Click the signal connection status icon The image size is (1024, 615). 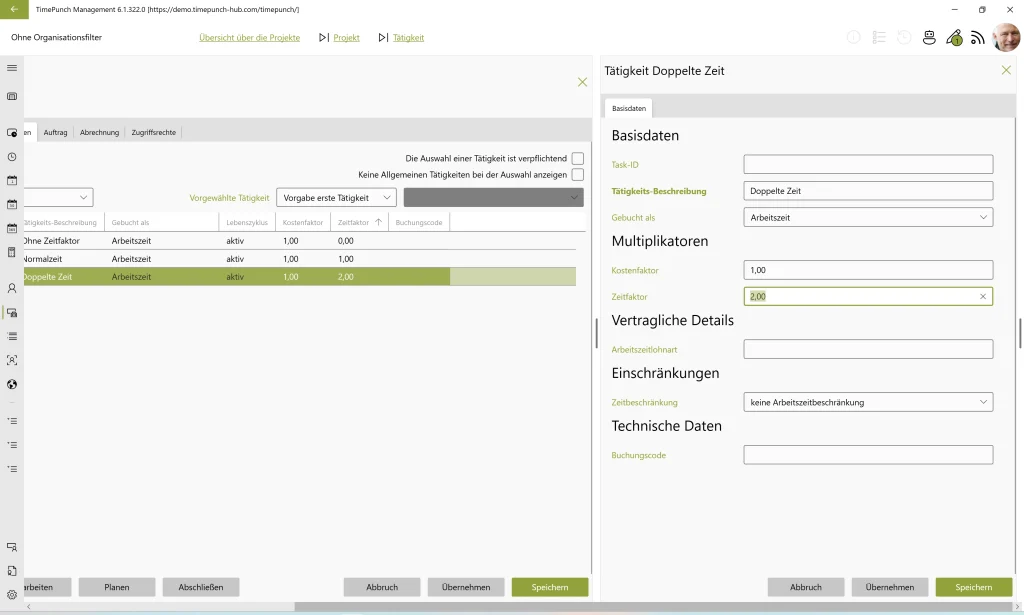pyautogui.click(x=978, y=38)
